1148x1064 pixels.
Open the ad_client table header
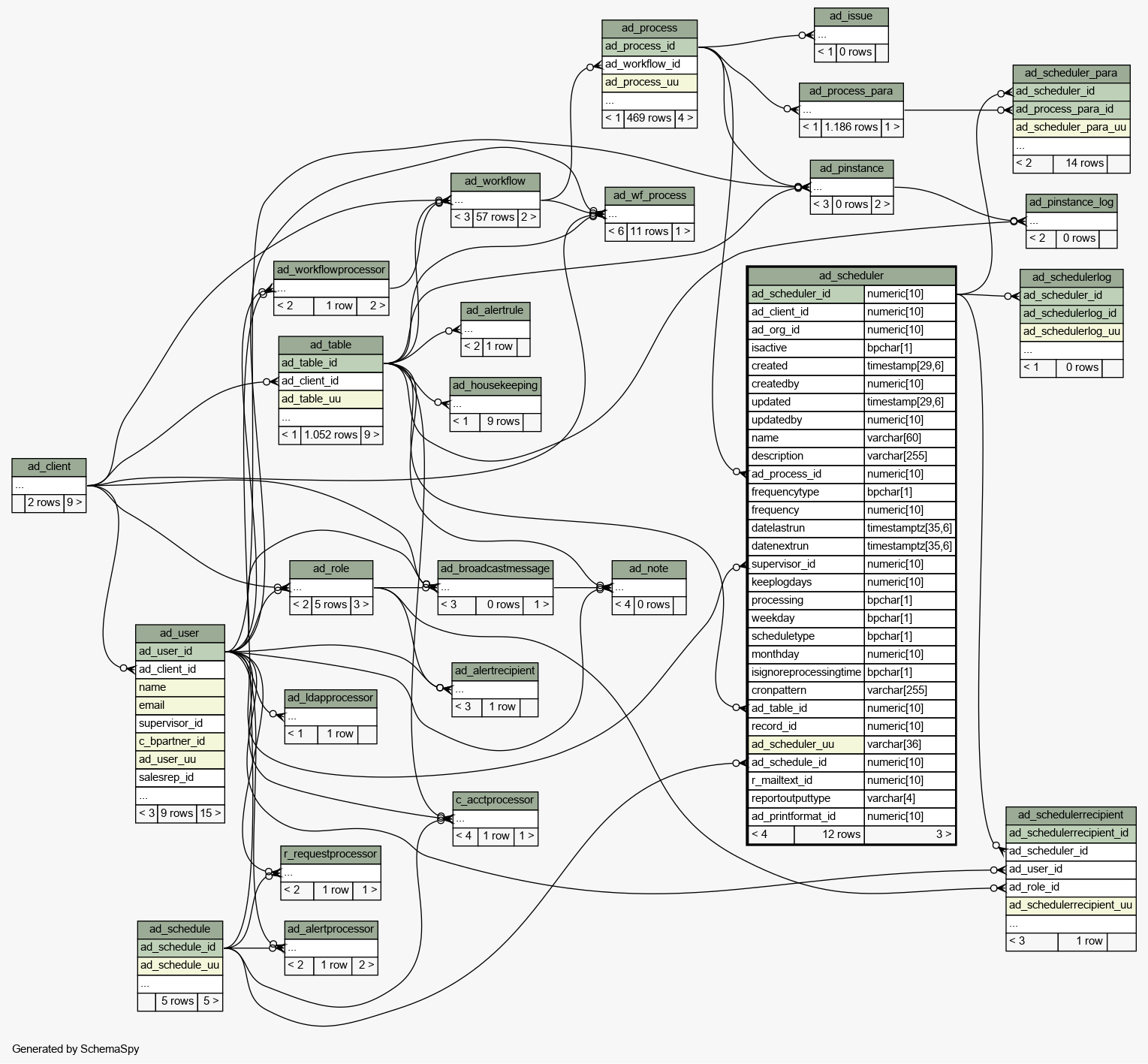(49, 467)
